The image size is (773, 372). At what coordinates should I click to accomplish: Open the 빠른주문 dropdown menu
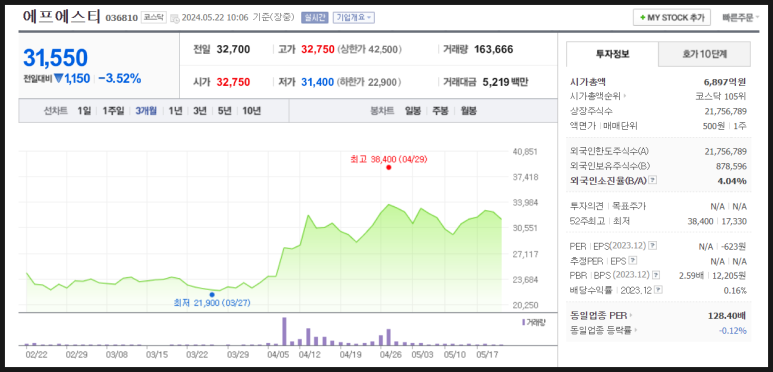coord(741,18)
